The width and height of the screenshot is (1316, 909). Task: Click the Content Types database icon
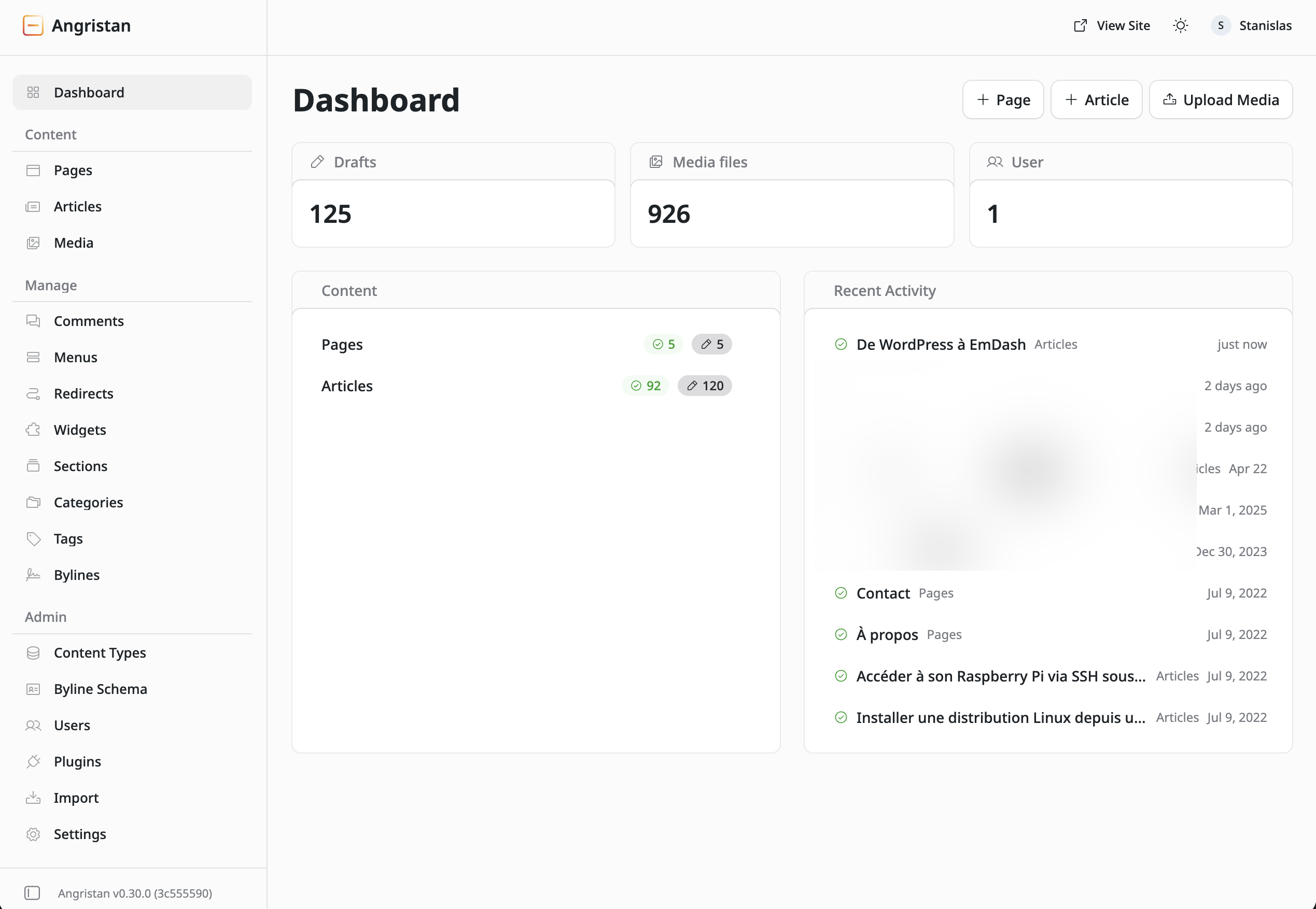coord(33,652)
